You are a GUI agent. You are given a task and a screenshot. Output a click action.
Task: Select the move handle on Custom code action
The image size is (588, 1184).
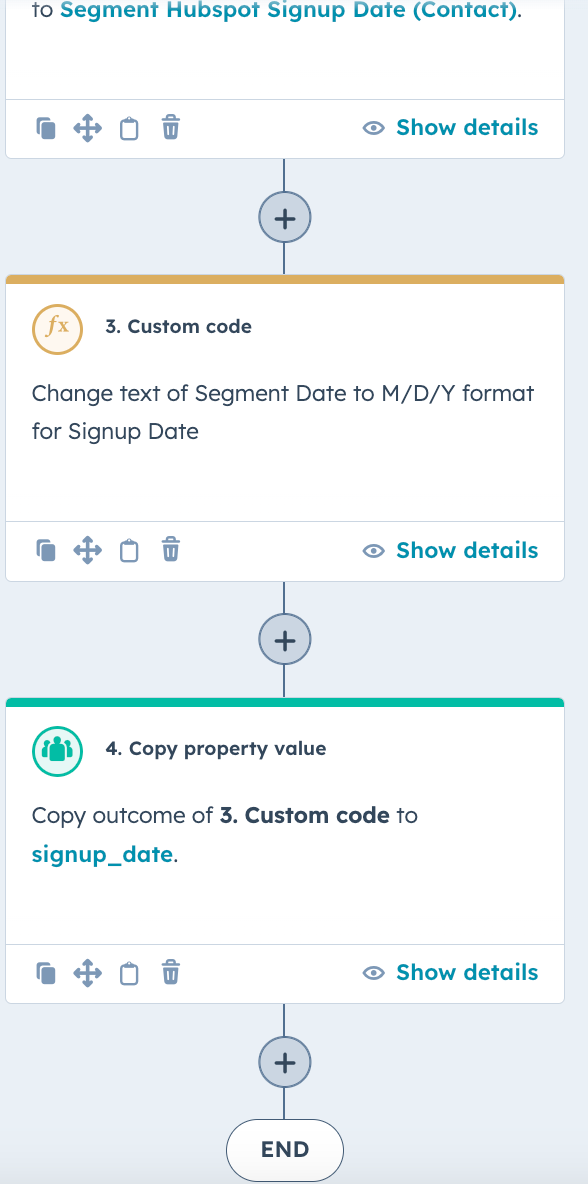click(87, 550)
